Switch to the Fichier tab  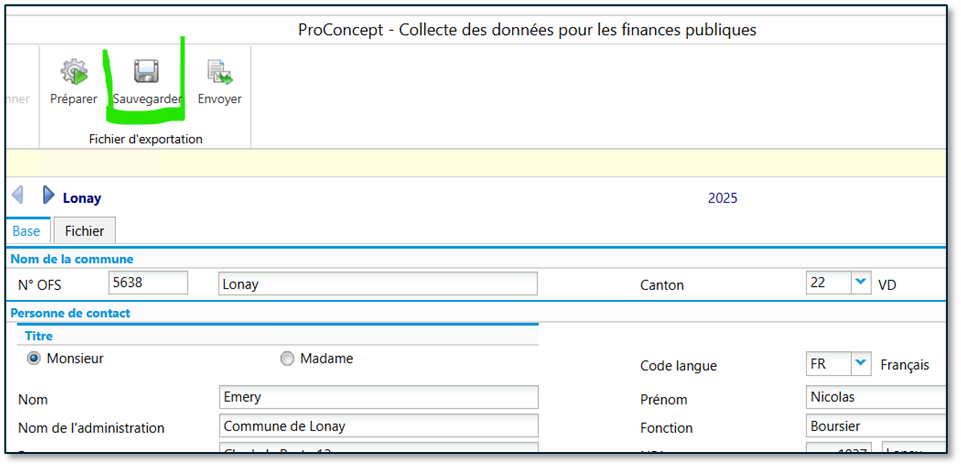(x=85, y=231)
